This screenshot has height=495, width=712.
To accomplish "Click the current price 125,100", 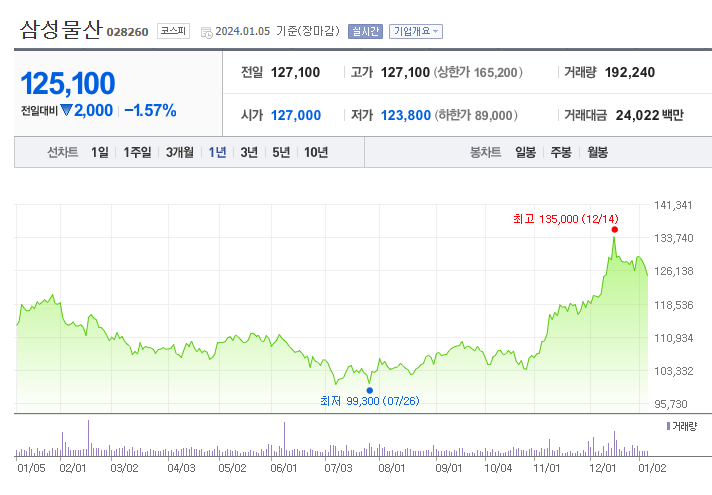I will click(x=68, y=84).
